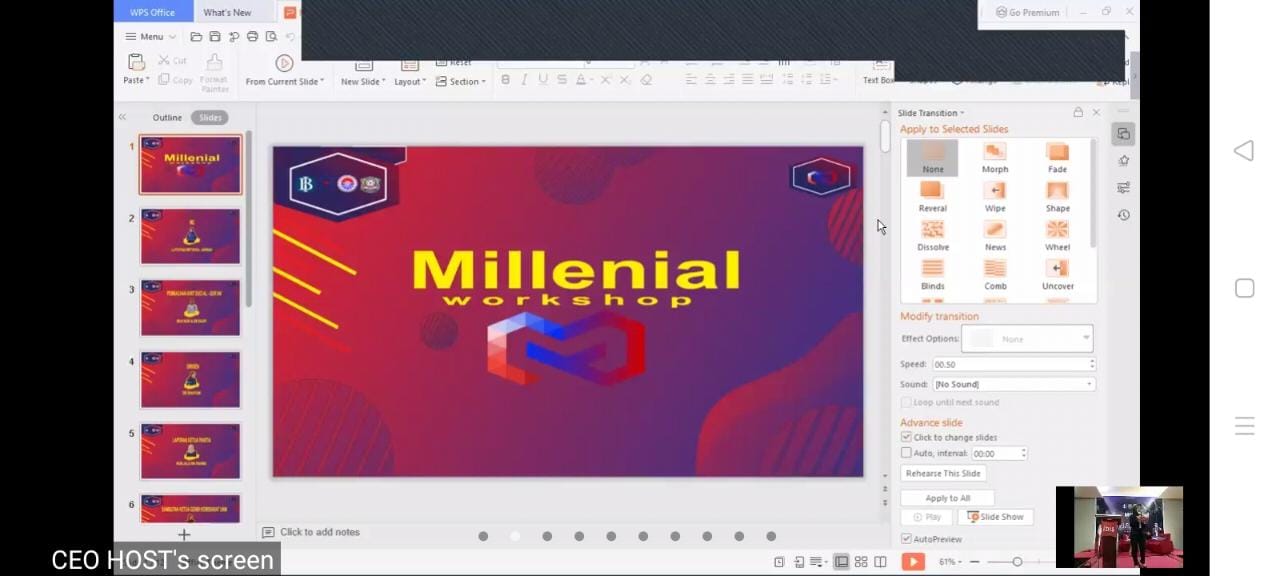This screenshot has height=576, width=1280.
Task: Choose the Wipe transition effect
Action: [x=994, y=196]
